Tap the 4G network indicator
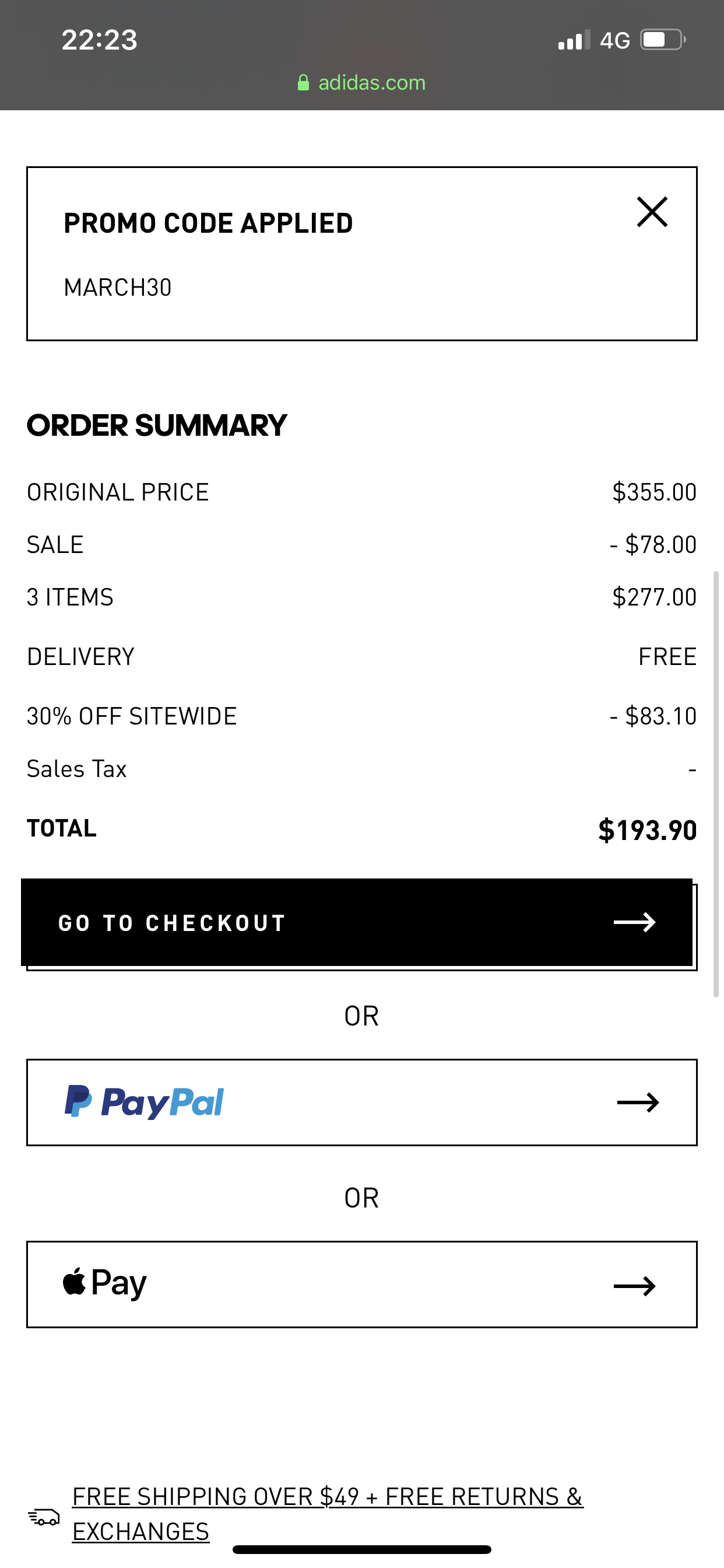This screenshot has width=724, height=1568. (614, 41)
